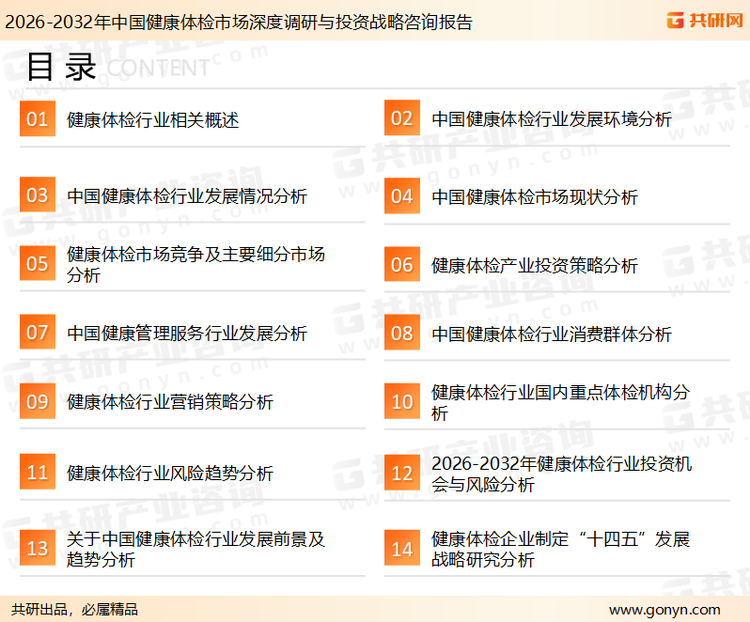Click the orange 11 number badge
This screenshot has height=622, width=750.
point(37,472)
